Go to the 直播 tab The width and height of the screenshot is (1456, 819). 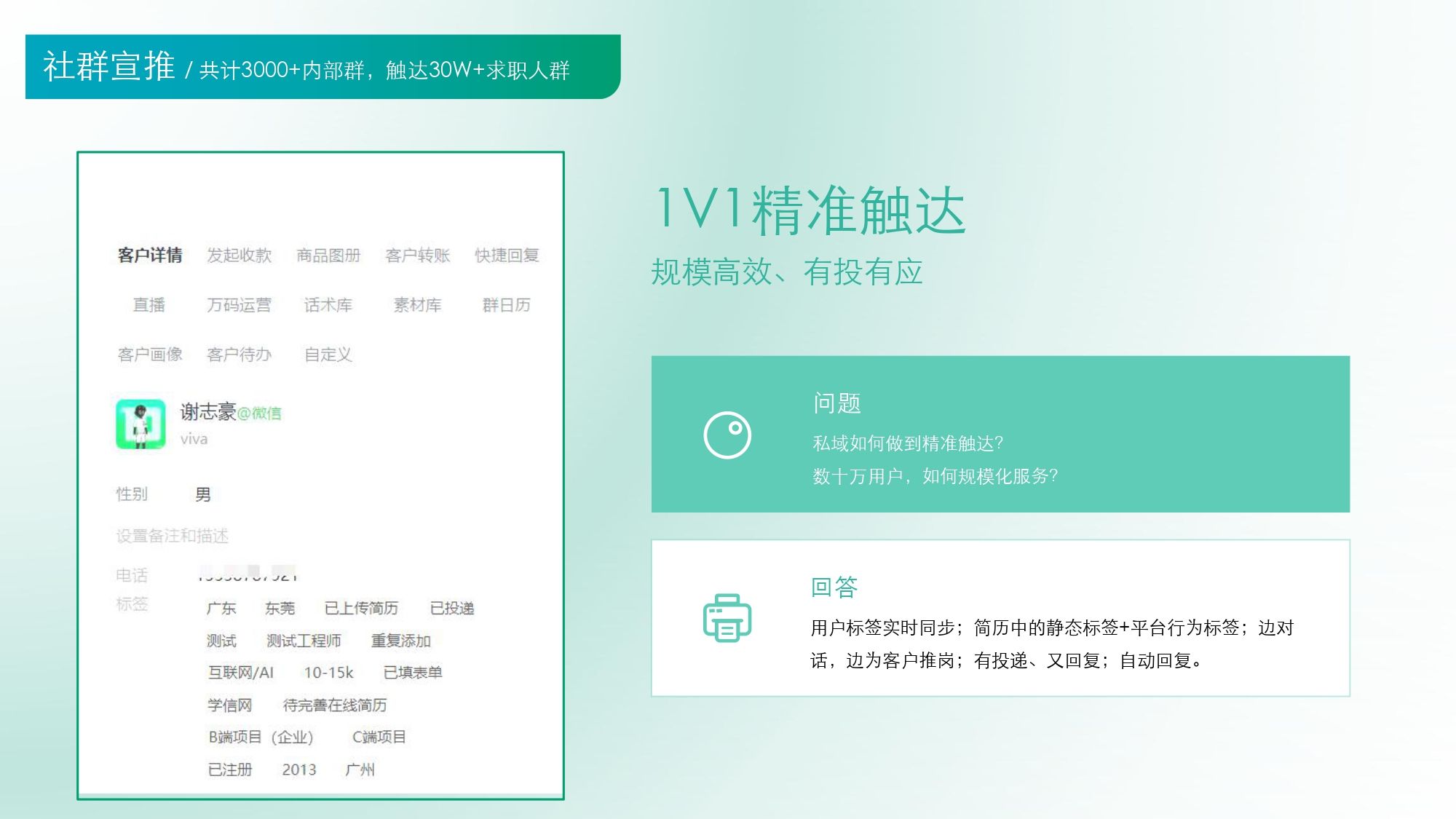click(x=149, y=305)
